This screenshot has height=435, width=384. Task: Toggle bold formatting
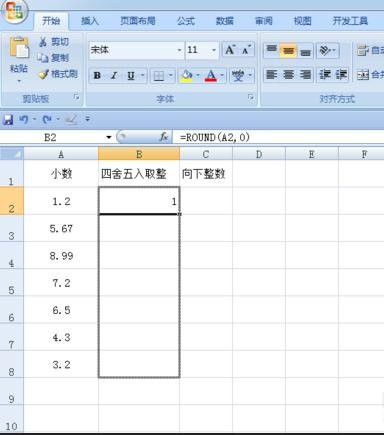97,76
